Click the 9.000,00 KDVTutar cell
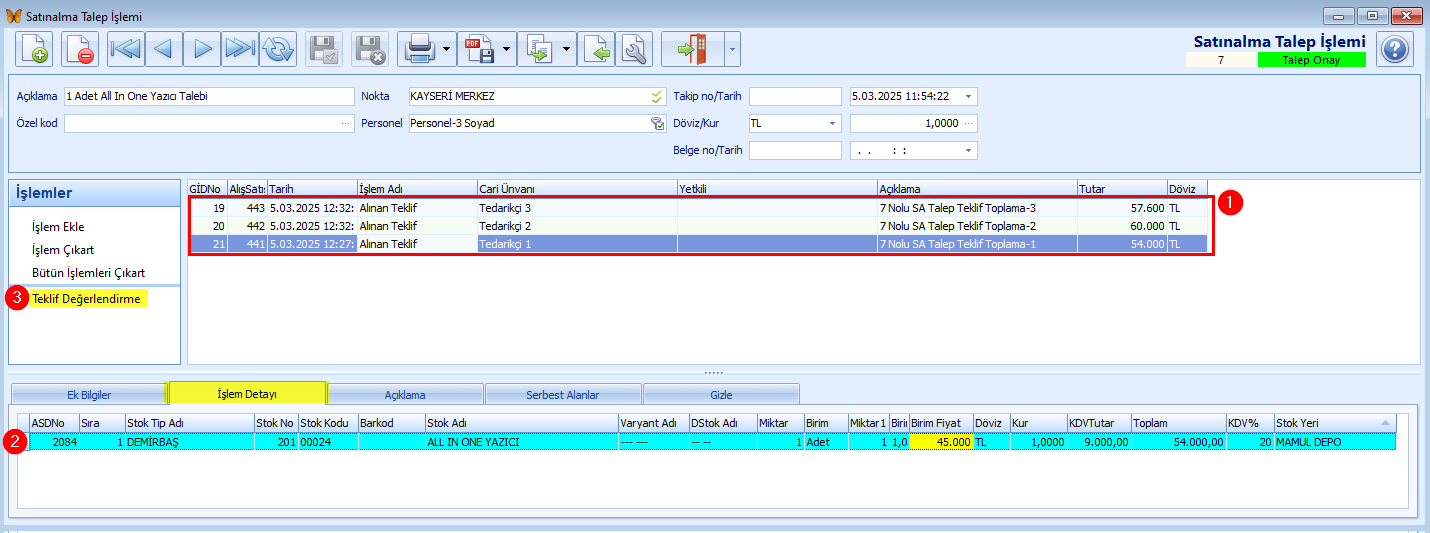1430x533 pixels. 1099,441
